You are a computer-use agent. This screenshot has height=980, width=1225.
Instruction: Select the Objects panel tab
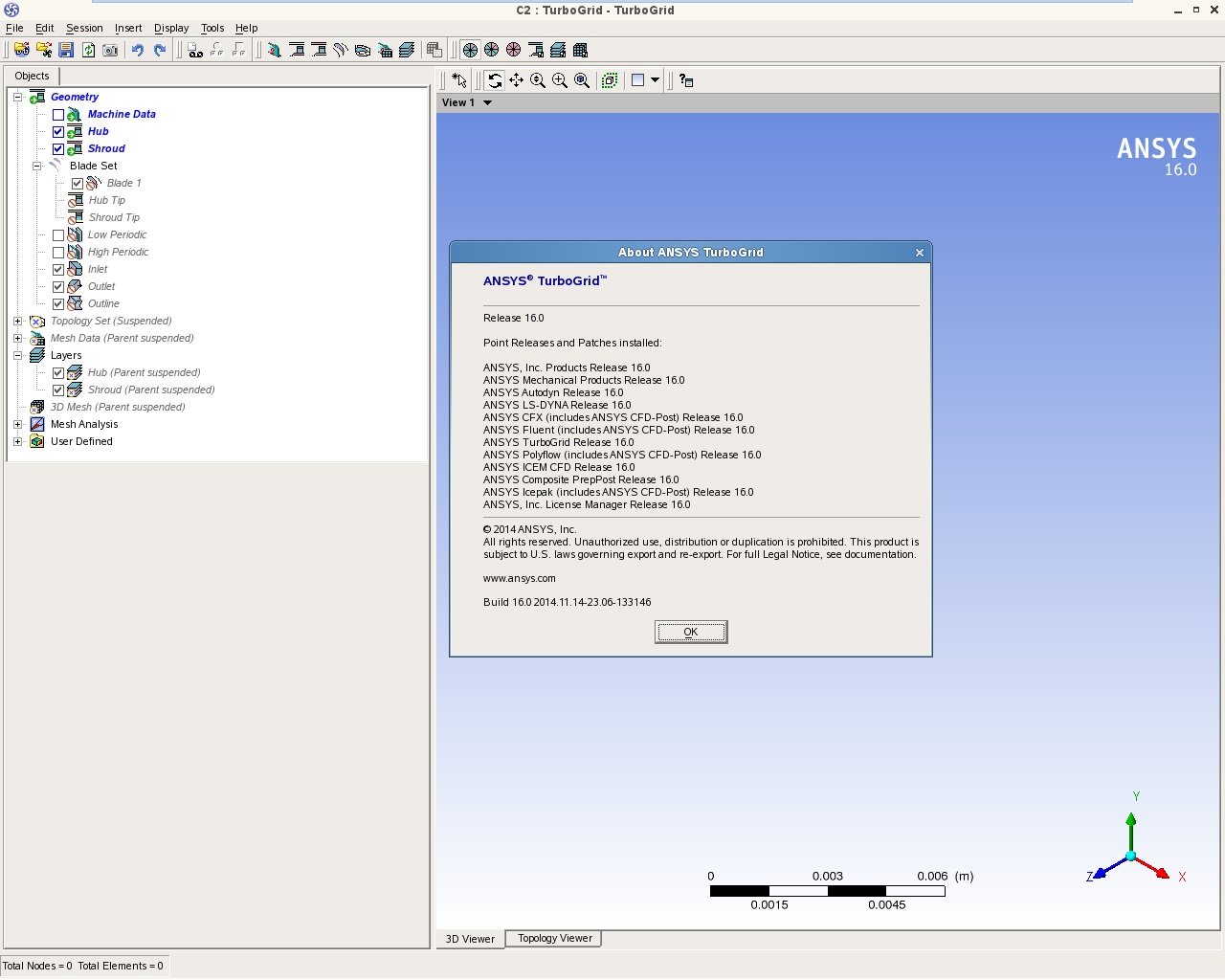(32, 76)
